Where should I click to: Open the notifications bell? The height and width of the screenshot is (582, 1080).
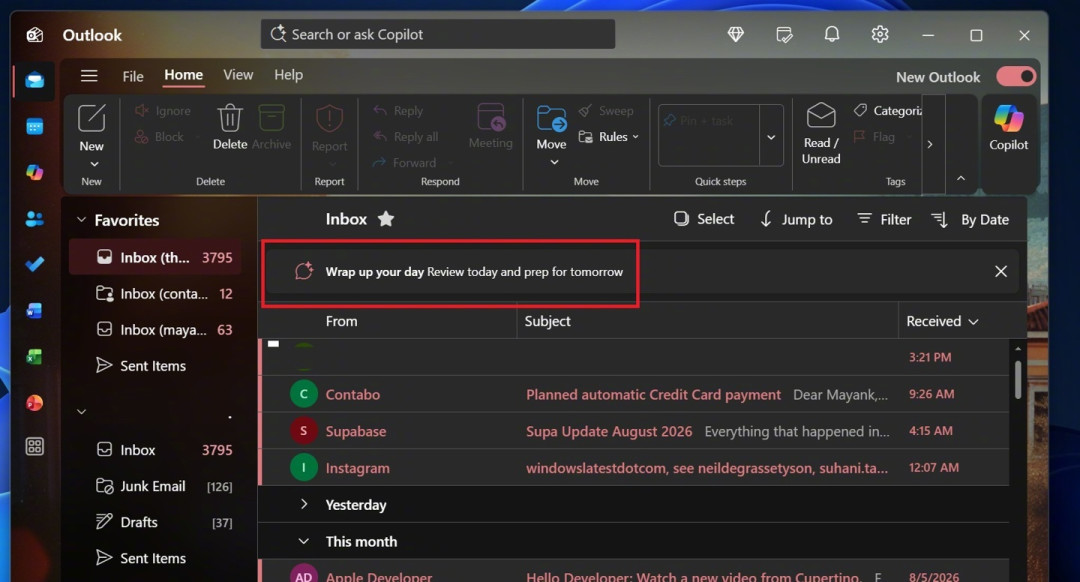pyautogui.click(x=832, y=34)
